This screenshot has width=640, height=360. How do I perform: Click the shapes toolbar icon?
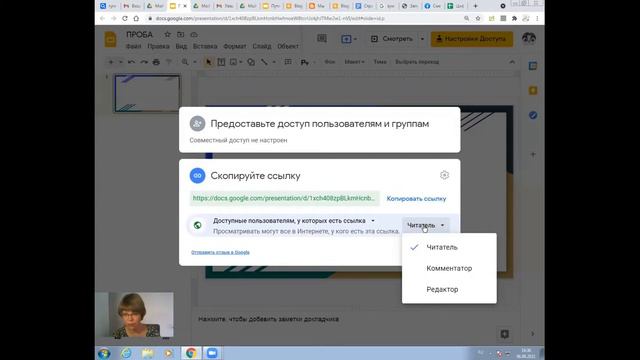click(251, 62)
